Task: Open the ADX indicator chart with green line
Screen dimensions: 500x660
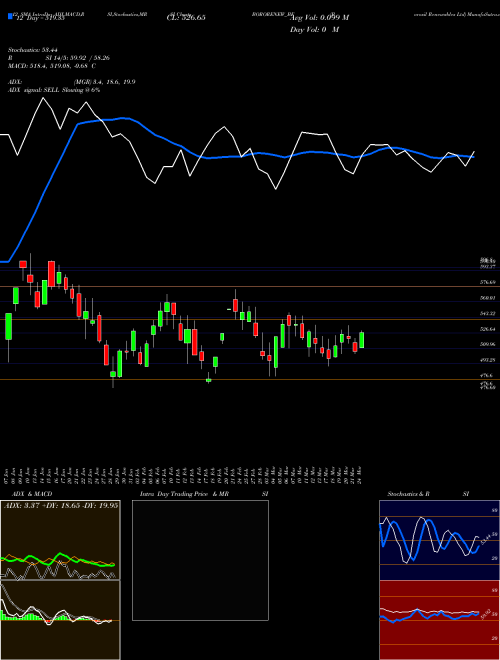Action: click(60, 540)
